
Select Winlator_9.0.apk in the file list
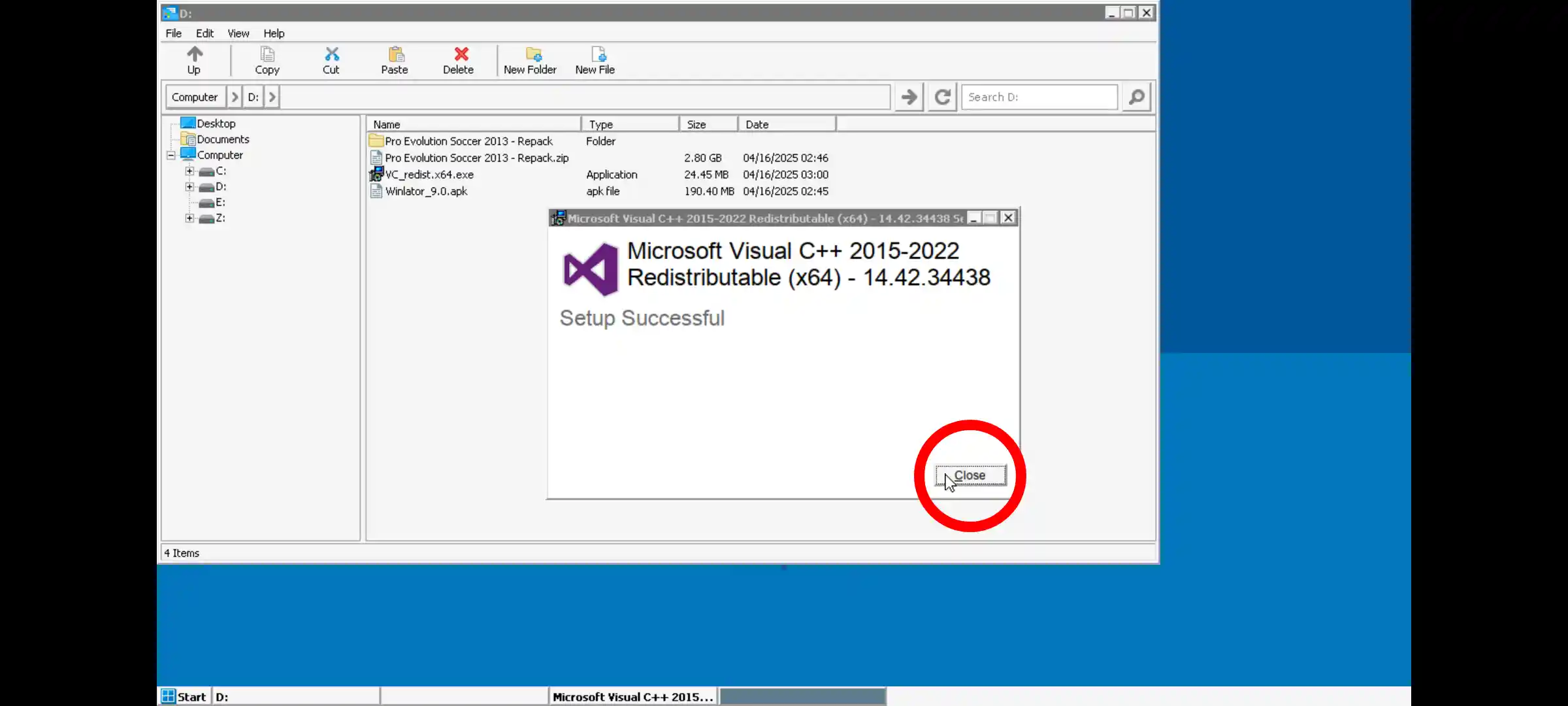(x=426, y=191)
